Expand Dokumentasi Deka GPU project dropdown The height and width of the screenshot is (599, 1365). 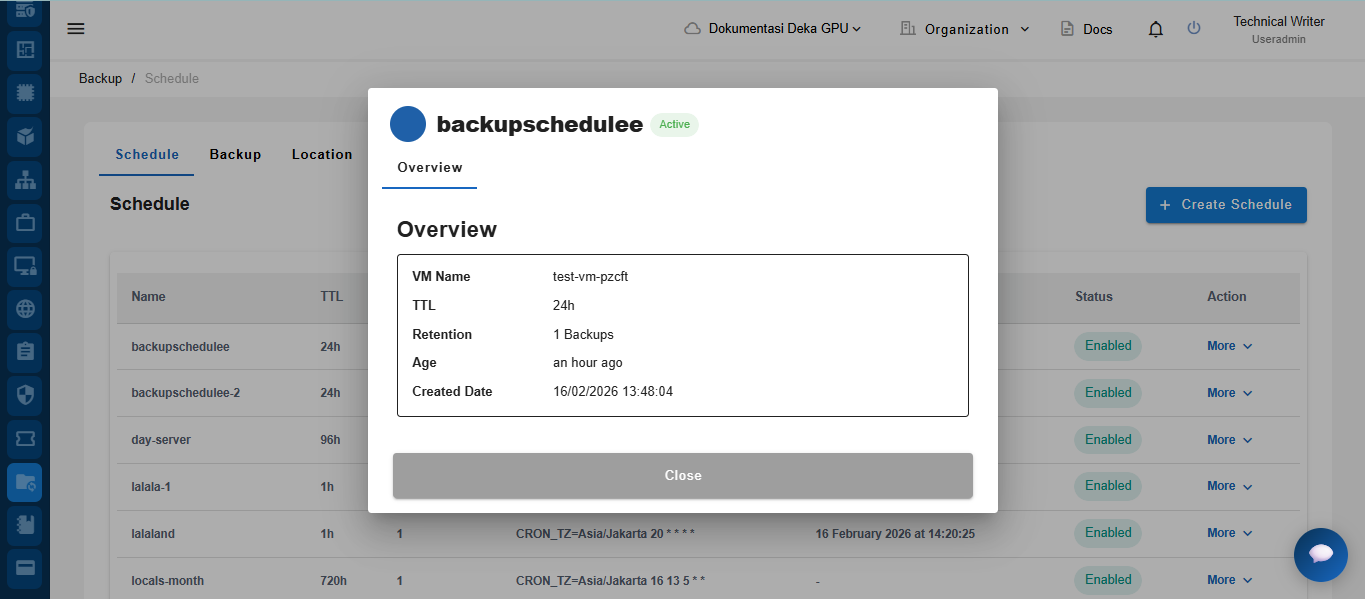pos(772,29)
